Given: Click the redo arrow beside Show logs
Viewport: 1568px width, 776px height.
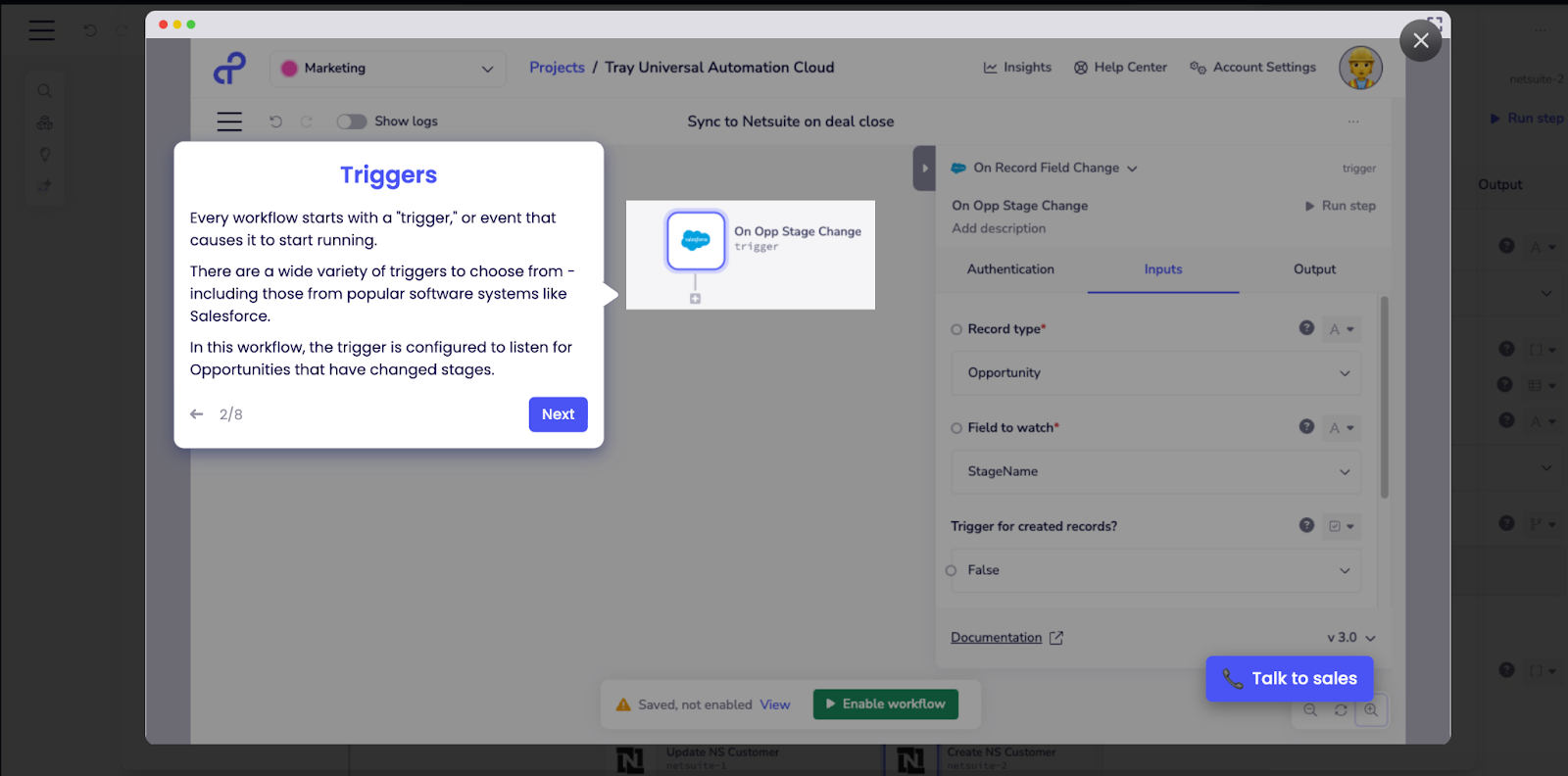Looking at the screenshot, I should [x=307, y=121].
